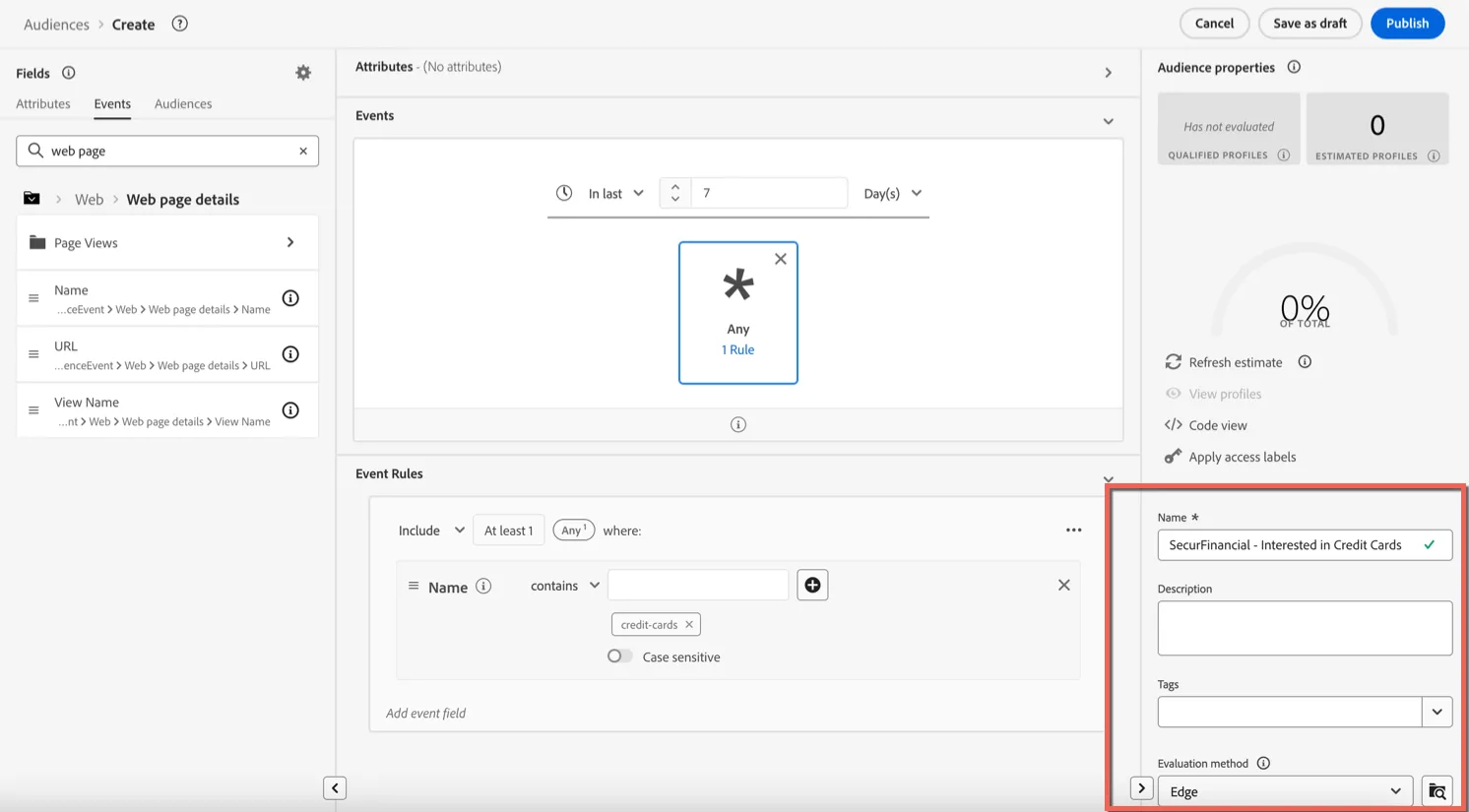This screenshot has width=1469, height=812.
Task: Toggle the Case sensitive switch
Action: (619, 656)
